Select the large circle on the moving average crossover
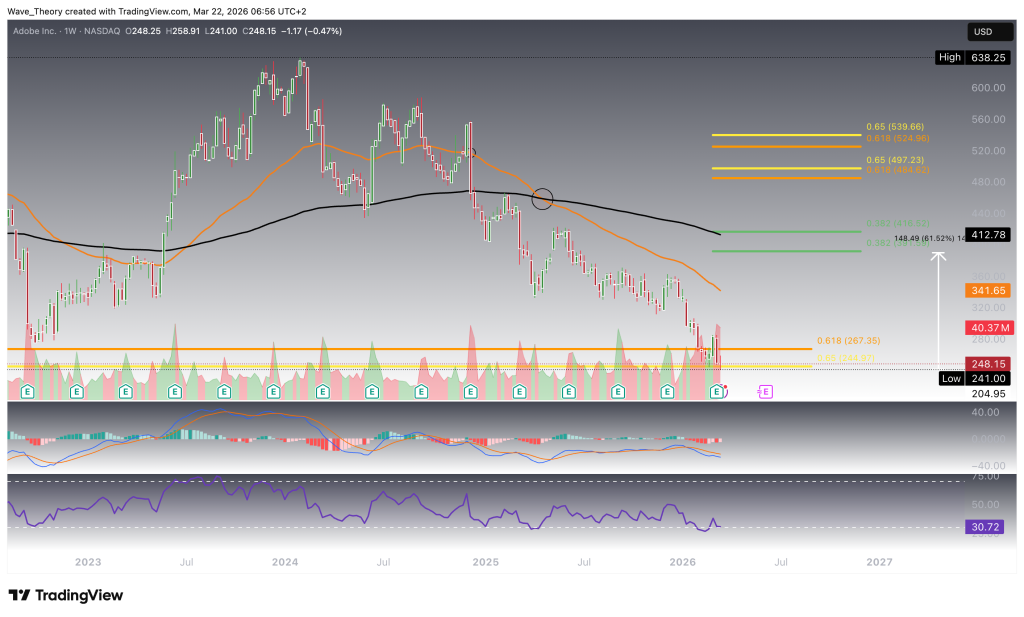The height and width of the screenshot is (617, 1024). (542, 198)
